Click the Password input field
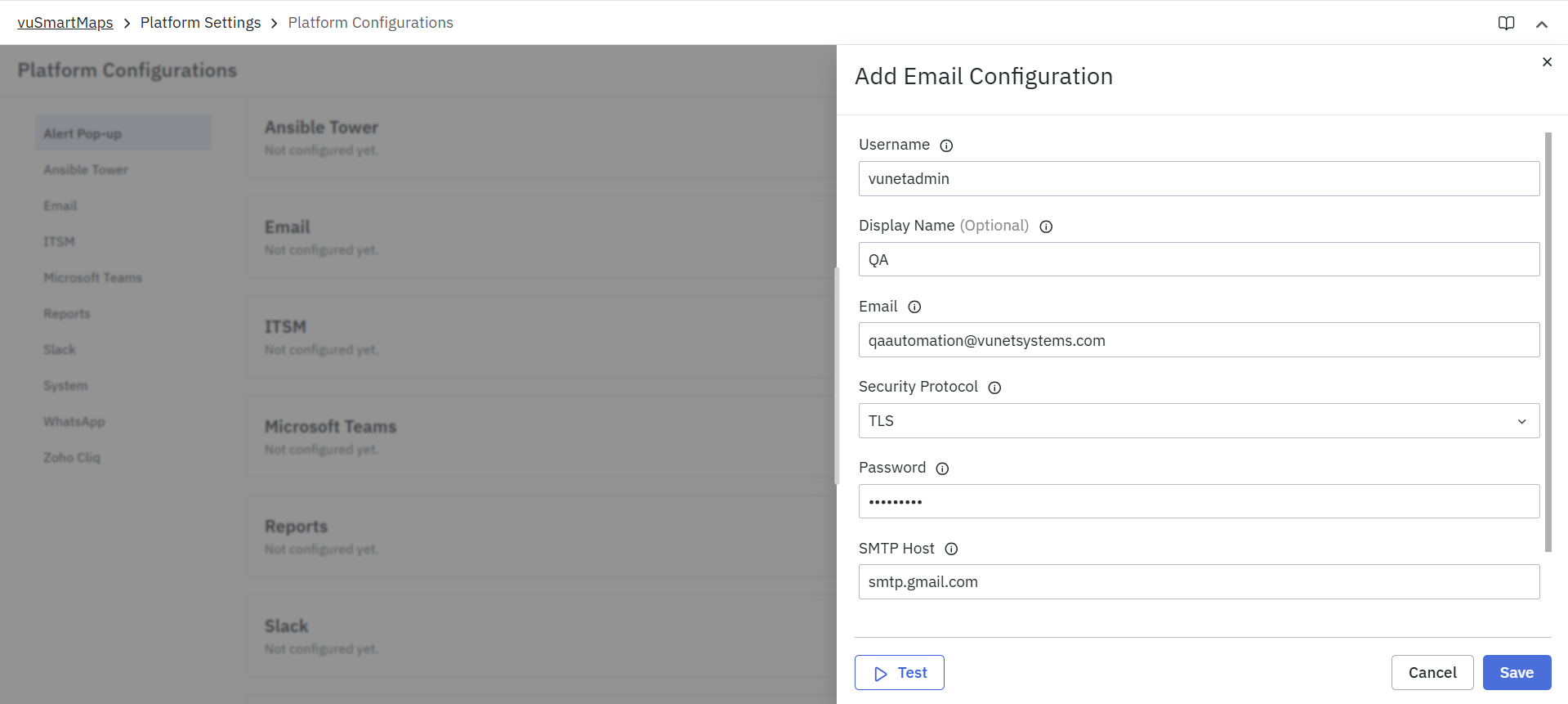Screen dimensions: 1568x704 [x=1199, y=502]
